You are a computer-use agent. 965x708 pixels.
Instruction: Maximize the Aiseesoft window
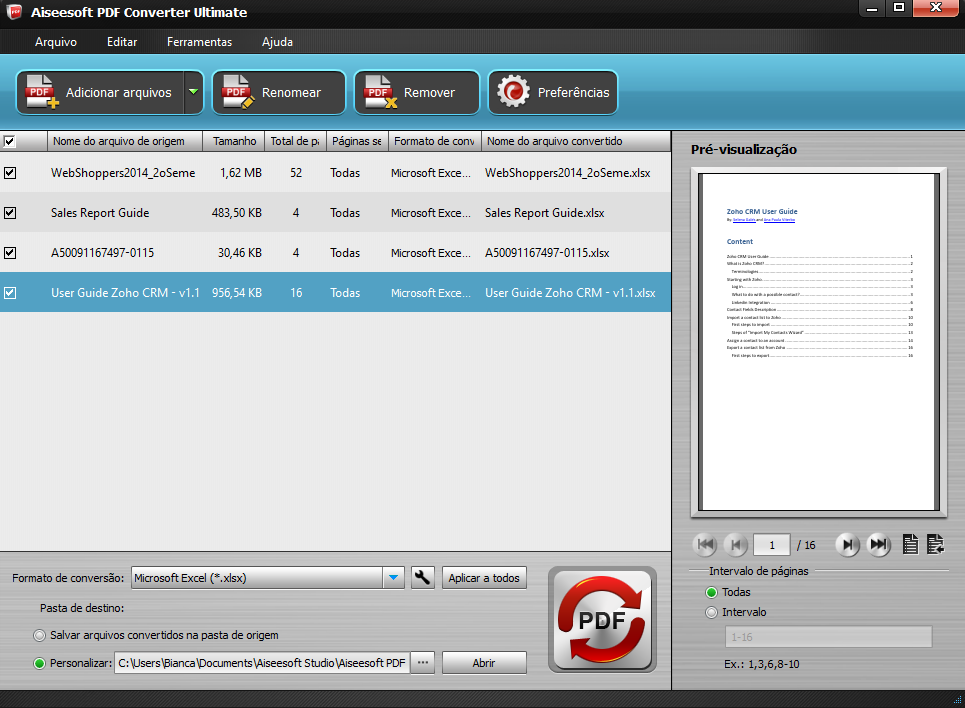pyautogui.click(x=899, y=8)
